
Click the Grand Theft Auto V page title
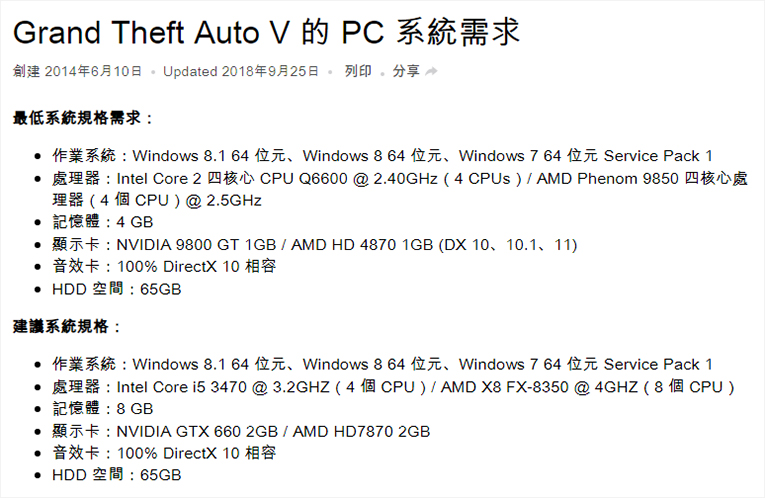click(x=266, y=31)
